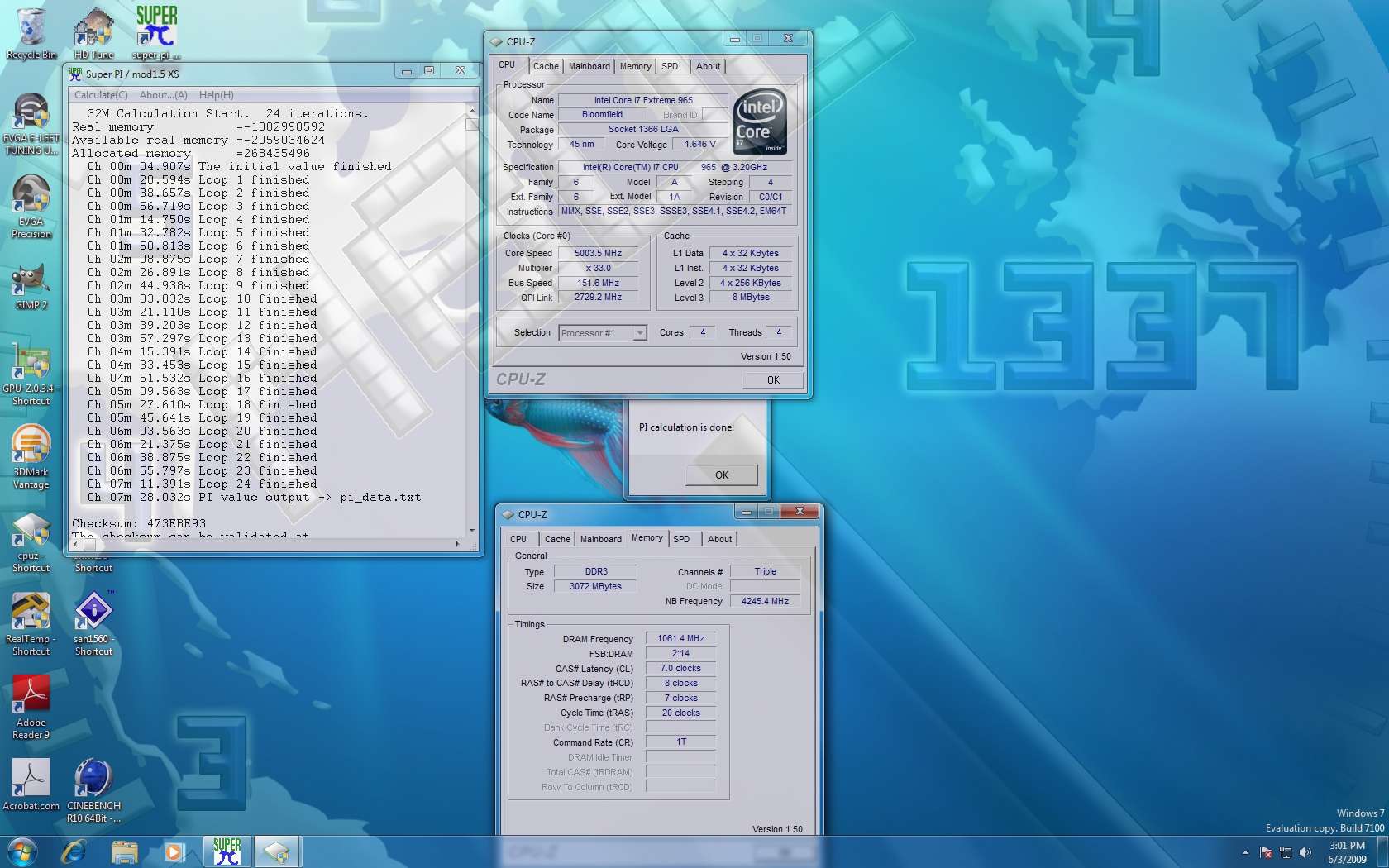The height and width of the screenshot is (868, 1389).
Task: Click the Memory Size value 3072 MBytes
Action: (595, 586)
